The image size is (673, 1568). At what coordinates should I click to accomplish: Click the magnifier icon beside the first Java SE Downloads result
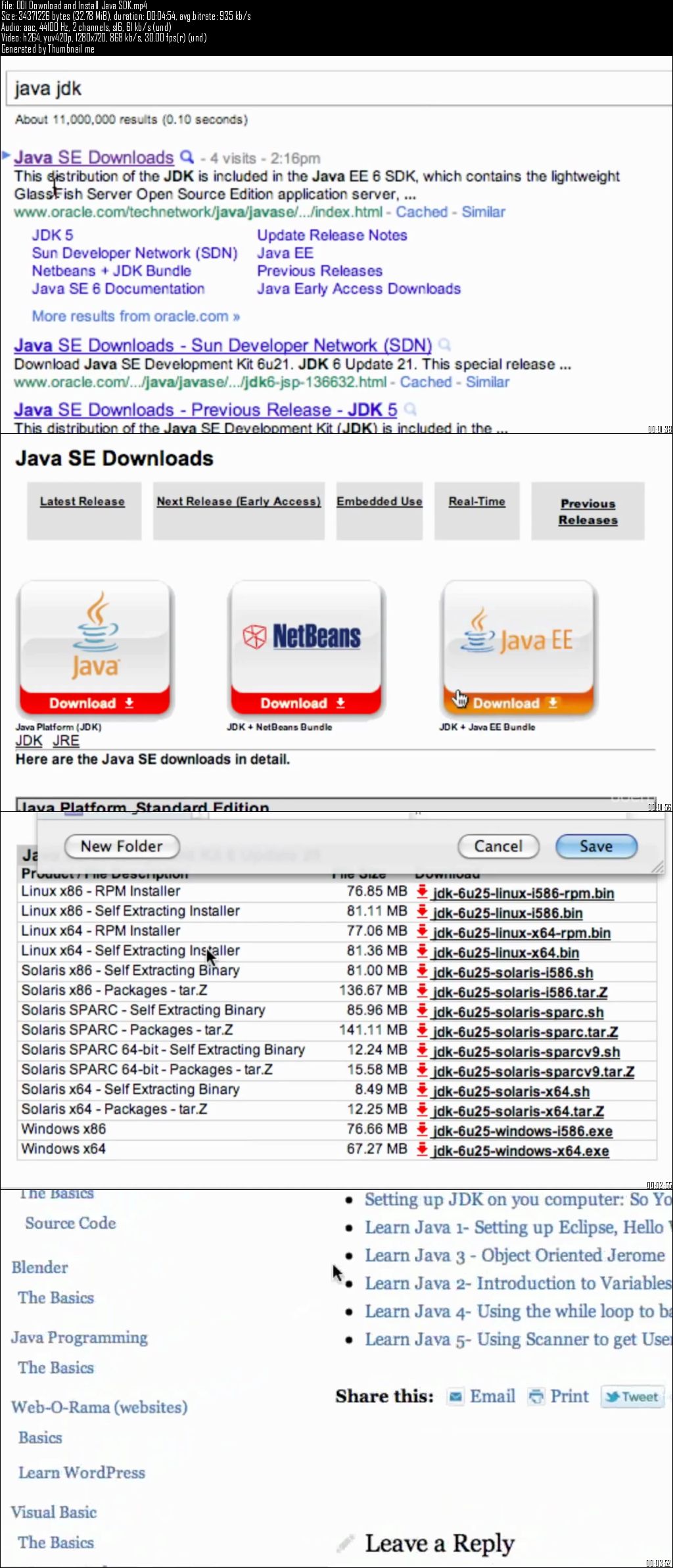tap(187, 157)
